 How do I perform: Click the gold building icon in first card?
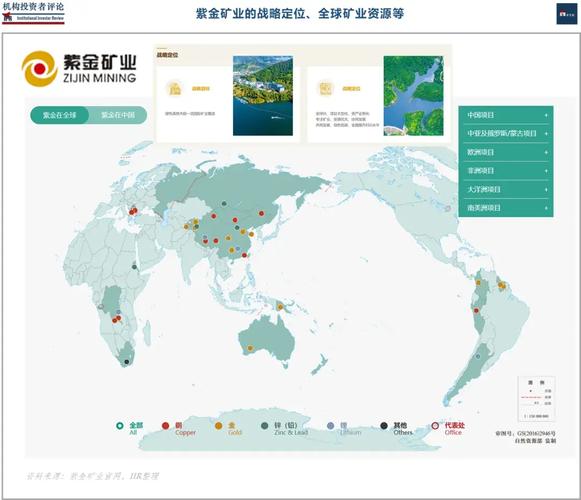[175, 89]
